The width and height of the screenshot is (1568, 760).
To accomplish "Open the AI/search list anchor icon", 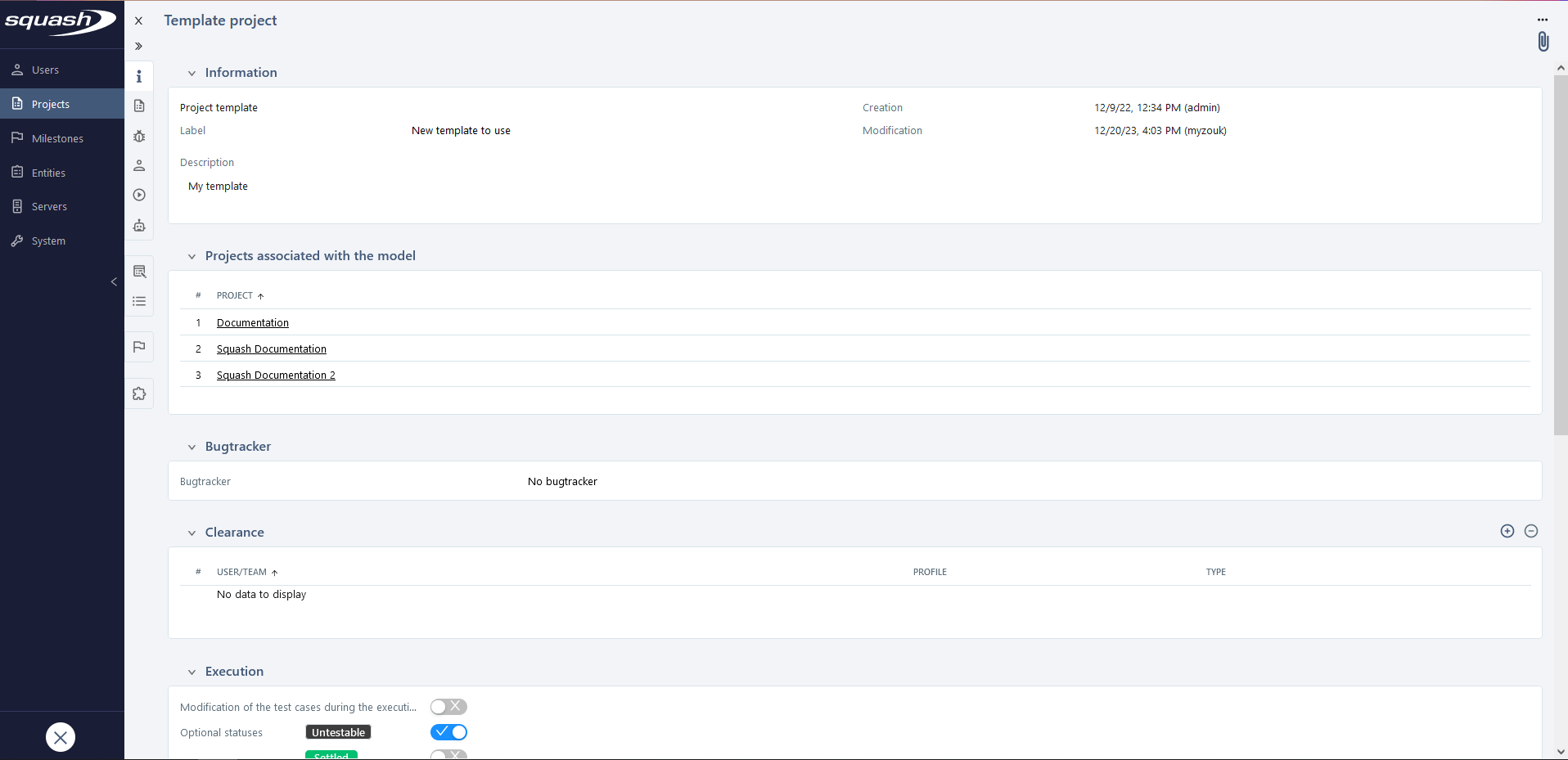I will (139, 272).
